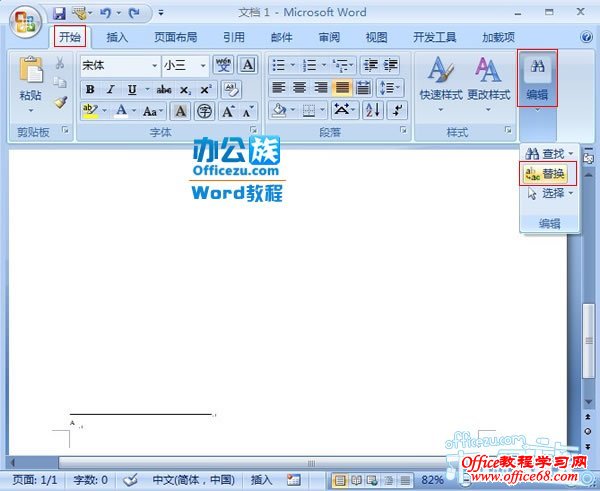Screen dimensions: 600x491
Task: Copy selection with the Copy icon
Action: click(x=60, y=82)
